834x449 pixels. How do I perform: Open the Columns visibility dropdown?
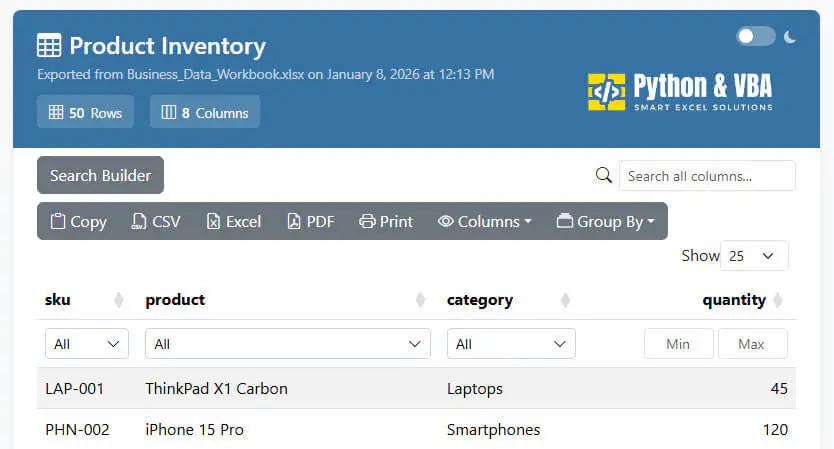pyautogui.click(x=485, y=222)
